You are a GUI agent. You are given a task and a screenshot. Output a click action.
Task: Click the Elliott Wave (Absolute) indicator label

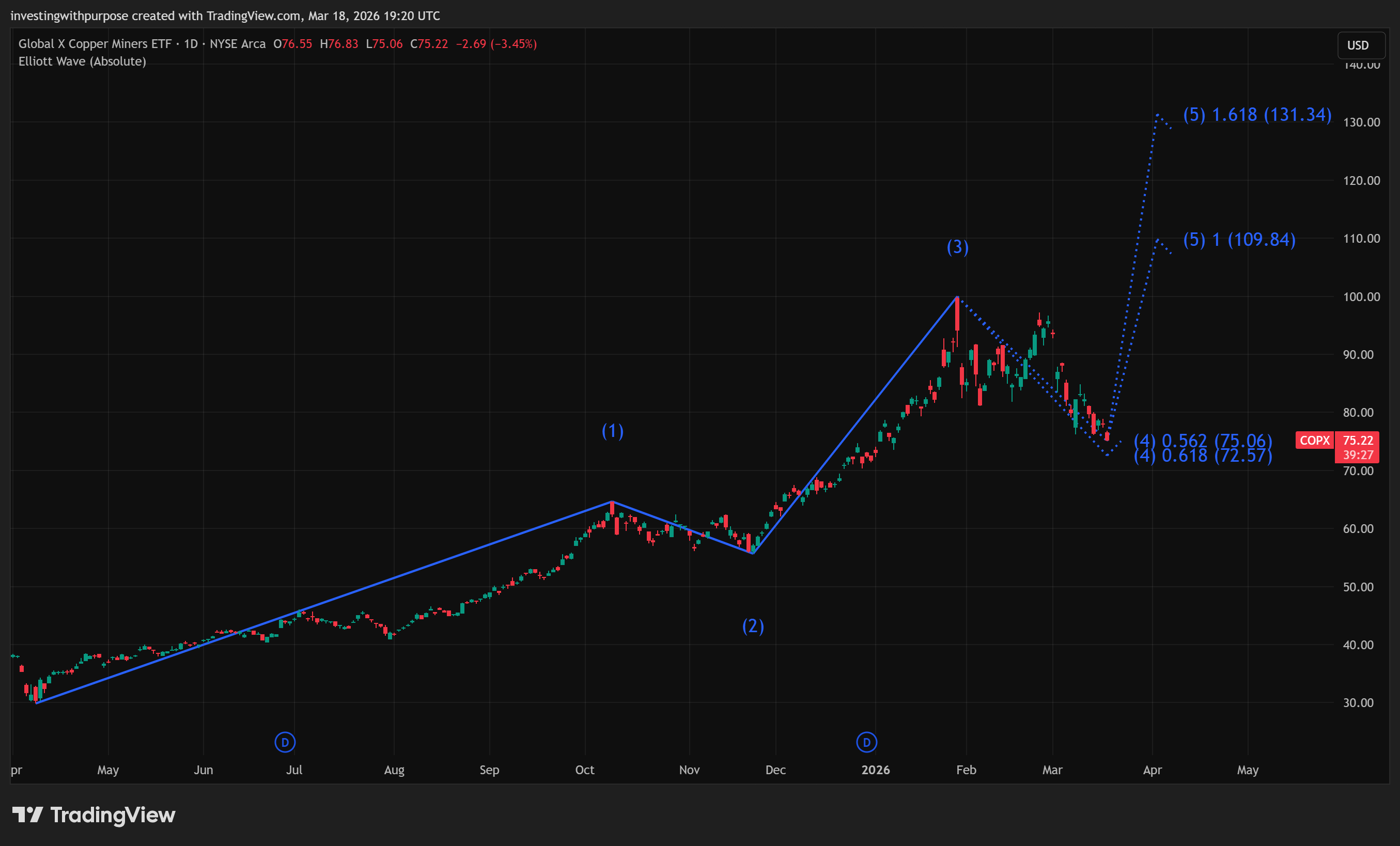coord(82,61)
